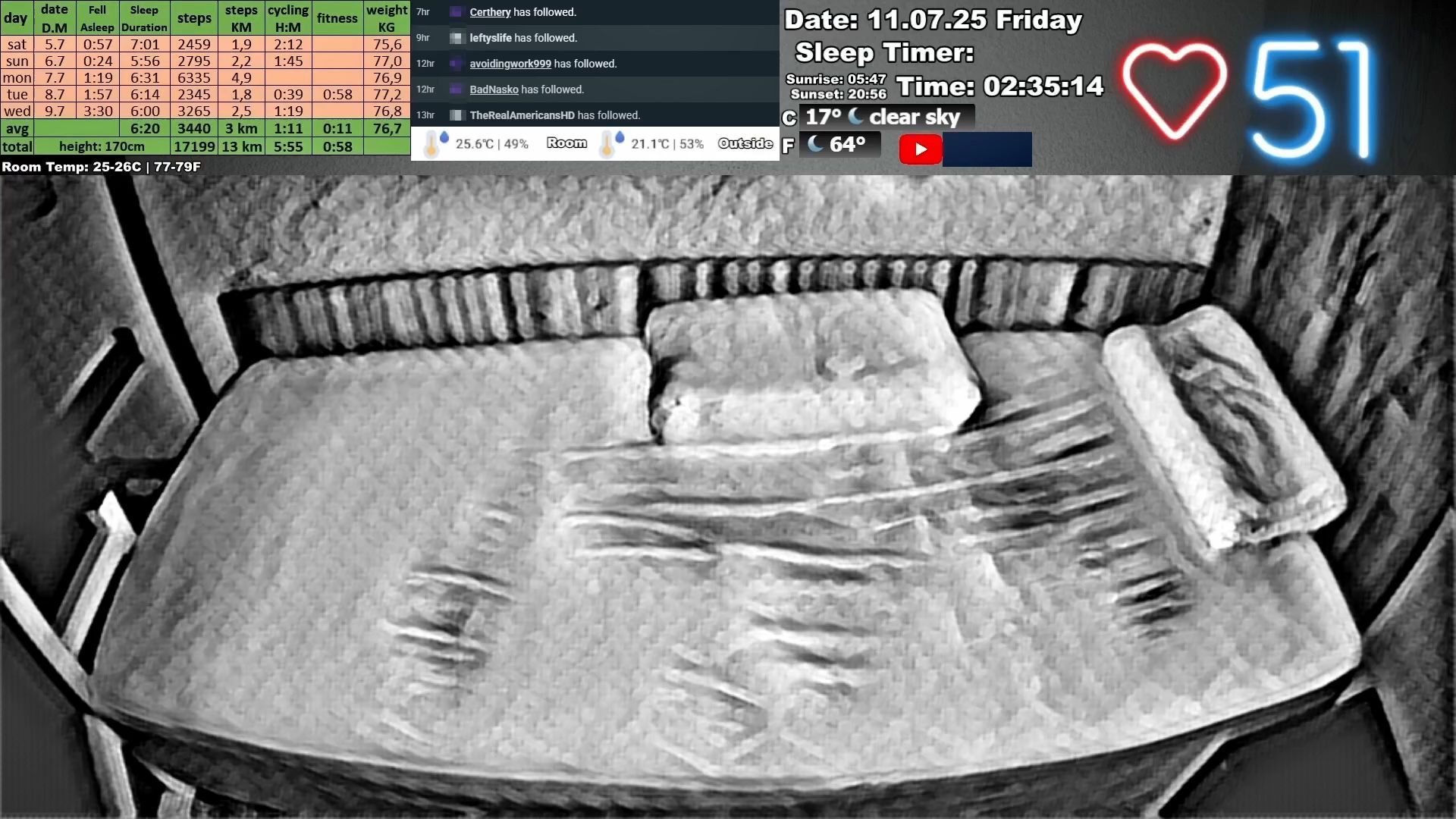Click the 'Date: 11.07.25 Friday' text
The height and width of the screenshot is (819, 1456).
pyautogui.click(x=933, y=20)
